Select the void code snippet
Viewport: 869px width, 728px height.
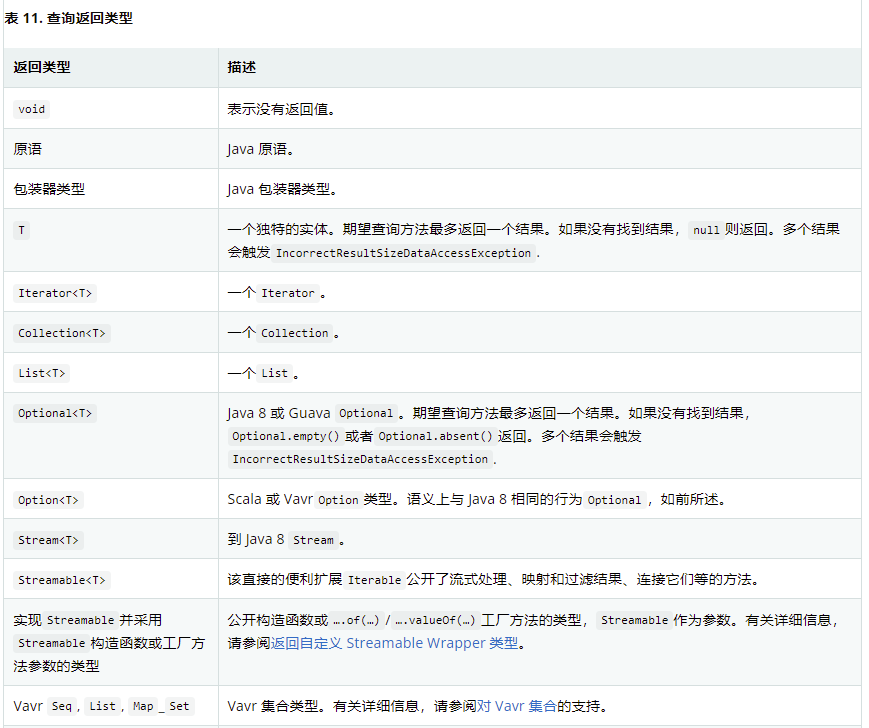31,109
